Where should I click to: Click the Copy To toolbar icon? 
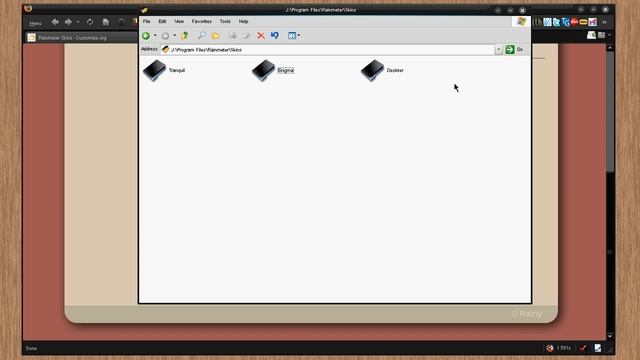coord(246,36)
